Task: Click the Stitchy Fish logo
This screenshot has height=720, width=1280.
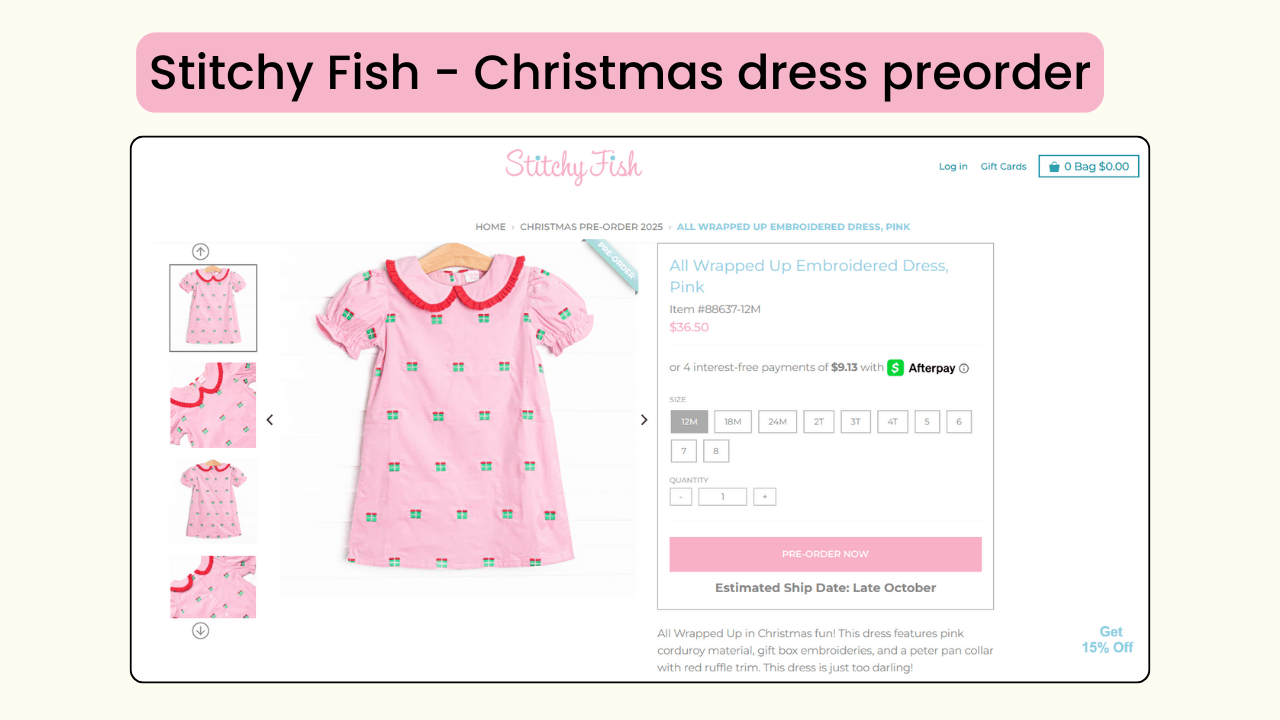Action: tap(573, 166)
